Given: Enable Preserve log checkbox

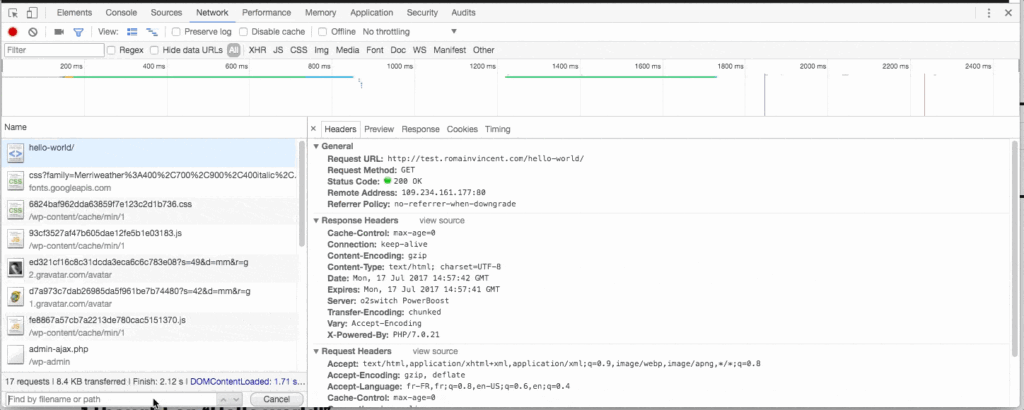Looking at the screenshot, I should [x=176, y=31].
